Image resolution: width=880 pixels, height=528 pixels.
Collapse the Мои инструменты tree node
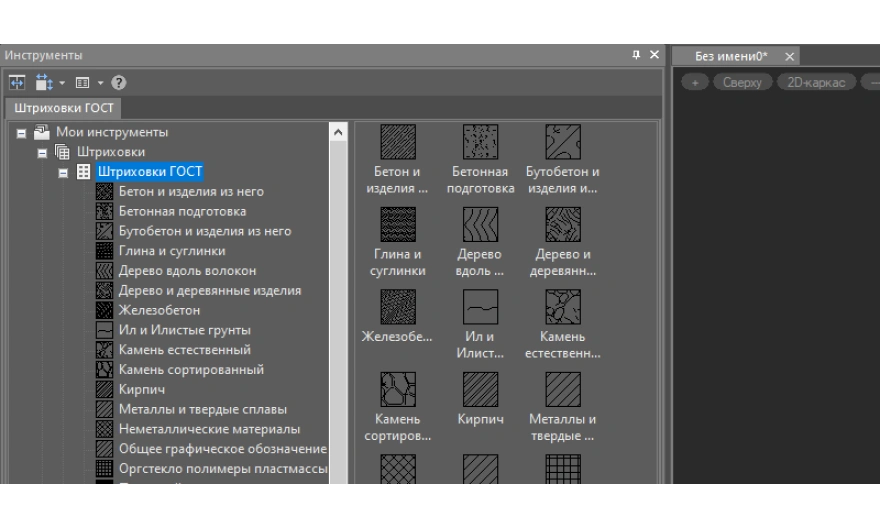coord(21,132)
